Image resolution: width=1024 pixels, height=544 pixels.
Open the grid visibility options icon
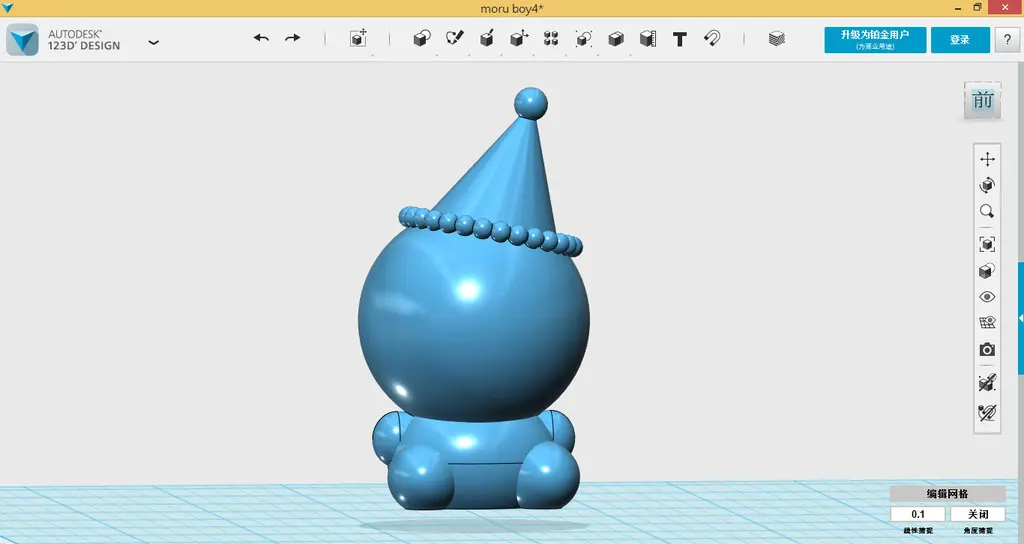pyautogui.click(x=987, y=323)
